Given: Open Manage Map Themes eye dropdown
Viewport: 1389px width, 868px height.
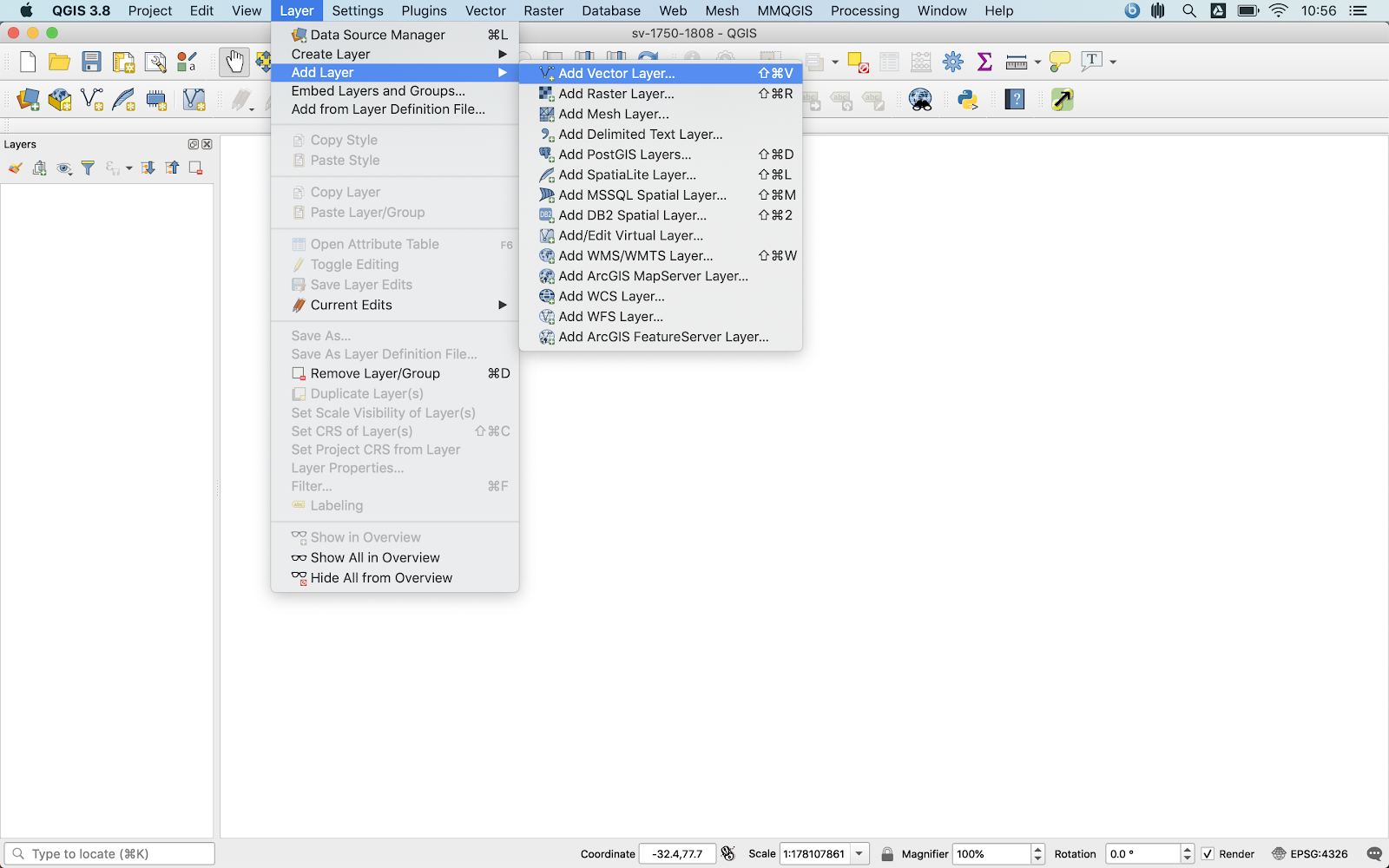Looking at the screenshot, I should (x=64, y=168).
